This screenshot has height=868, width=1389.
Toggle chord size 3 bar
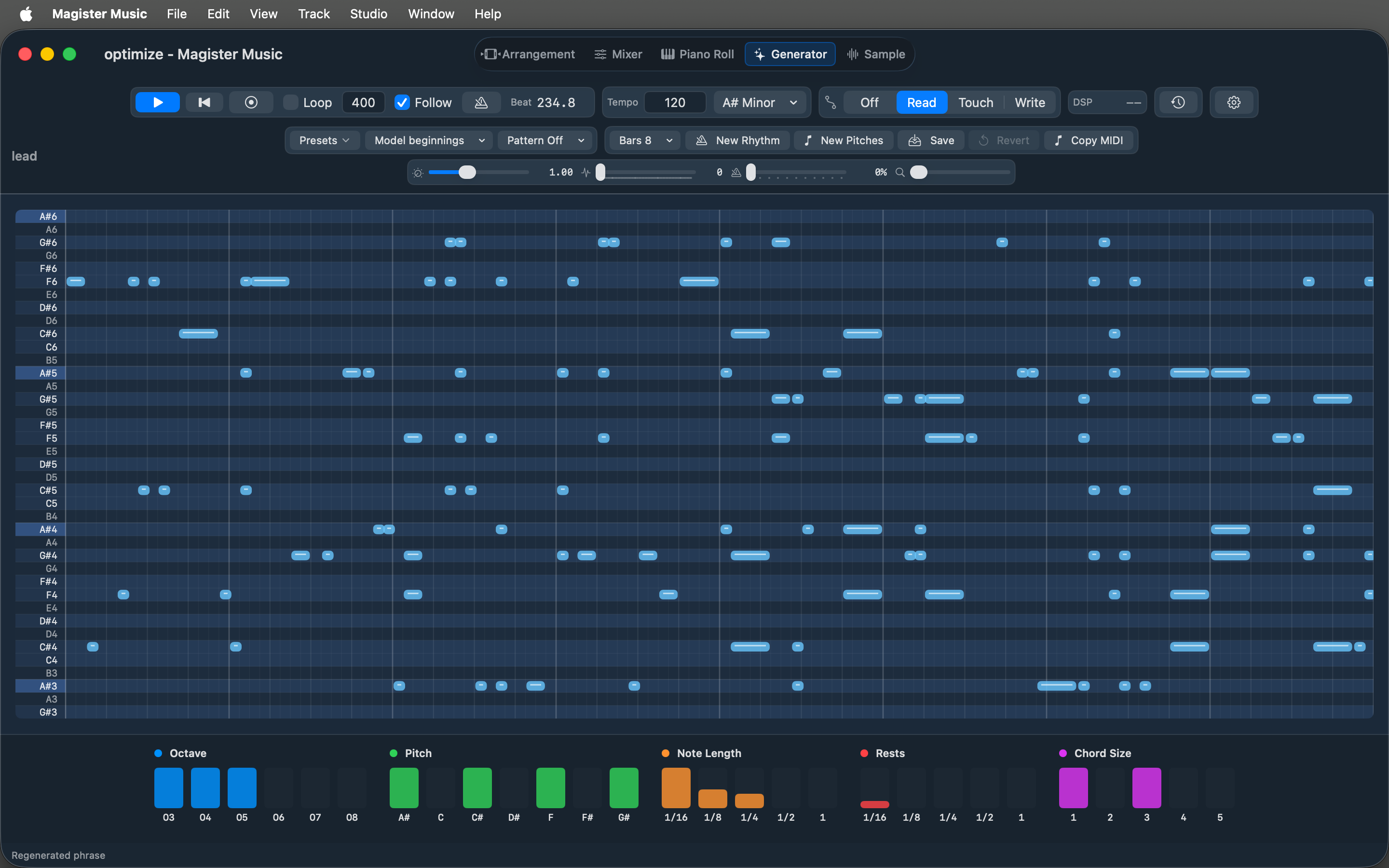coord(1147,787)
